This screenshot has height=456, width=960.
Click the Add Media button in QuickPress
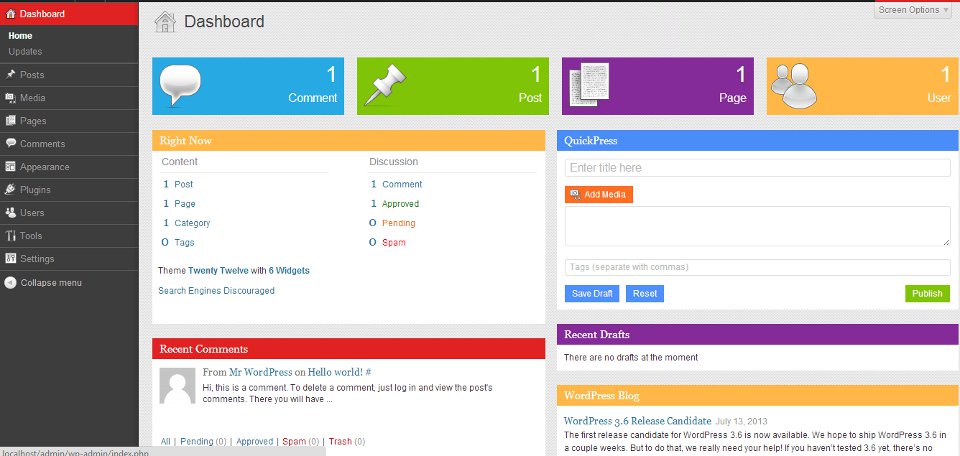599,195
